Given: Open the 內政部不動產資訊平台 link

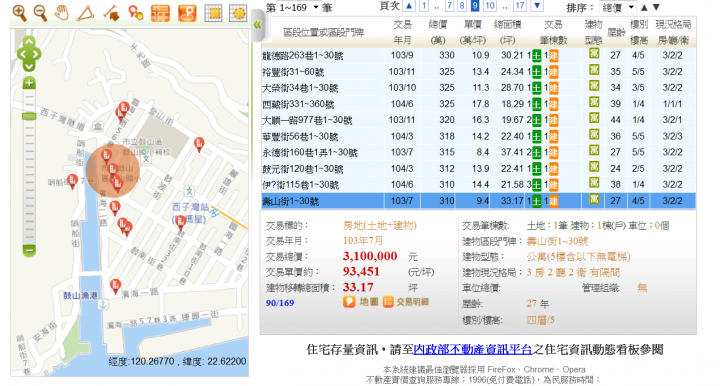Looking at the screenshot, I should [x=472, y=350].
